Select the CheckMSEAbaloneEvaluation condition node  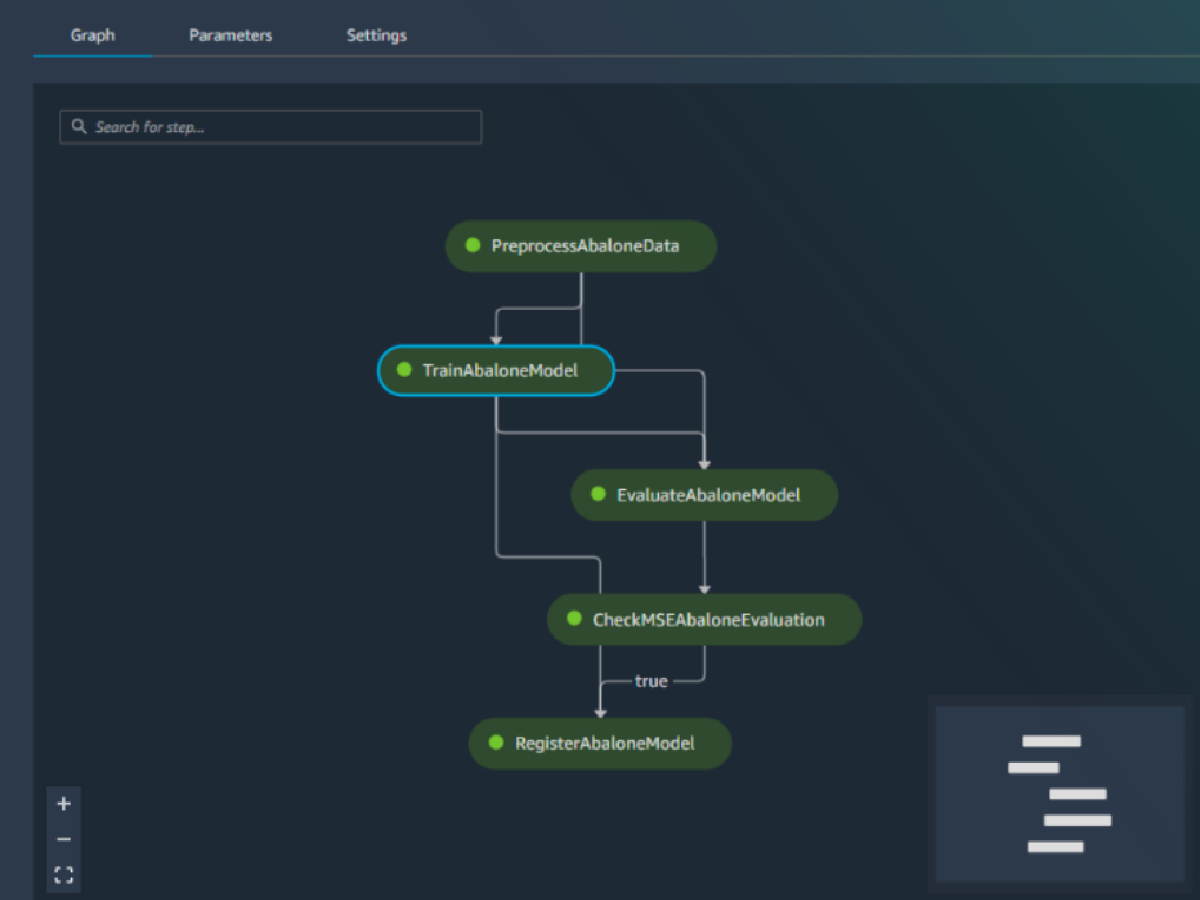(708, 620)
